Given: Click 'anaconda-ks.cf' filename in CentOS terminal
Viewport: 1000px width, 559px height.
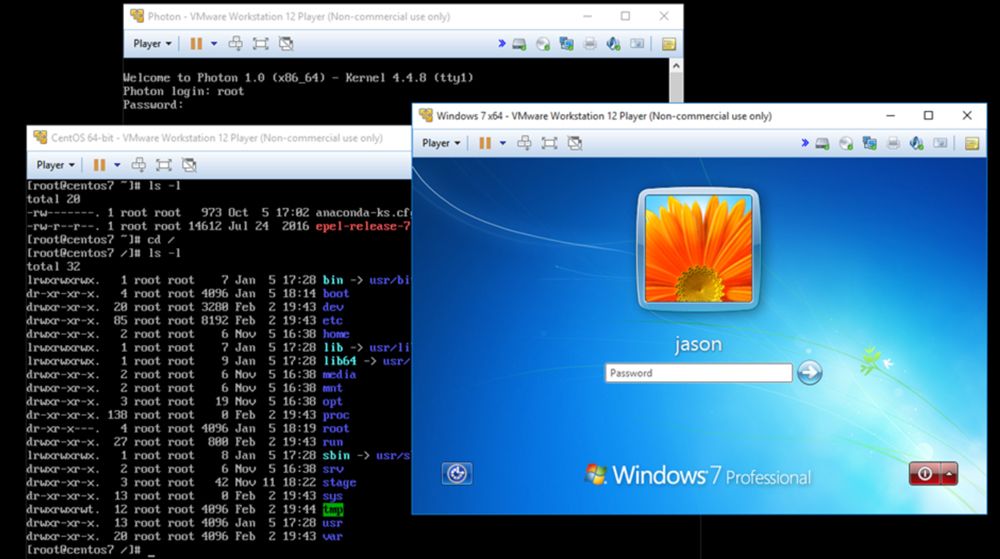Looking at the screenshot, I should 362,213.
